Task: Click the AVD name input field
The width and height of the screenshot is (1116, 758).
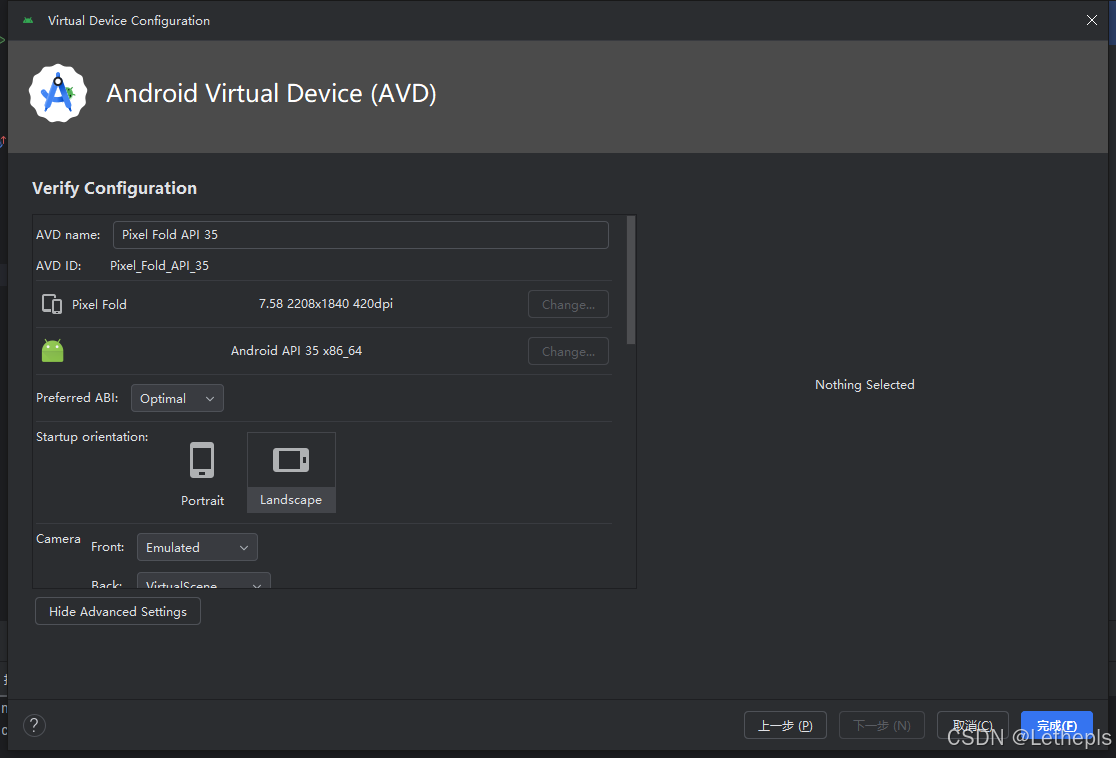Action: [361, 235]
